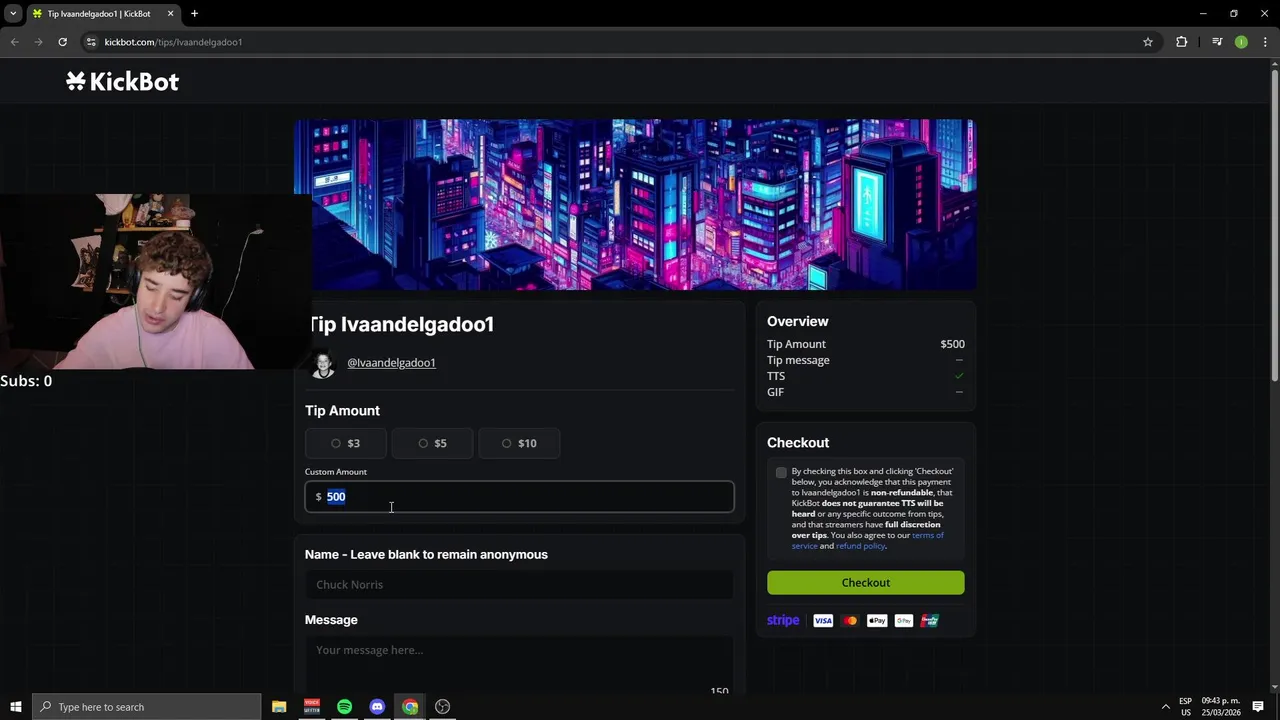Bookmark this page with the star icon
The width and height of the screenshot is (1280, 720).
click(1148, 42)
